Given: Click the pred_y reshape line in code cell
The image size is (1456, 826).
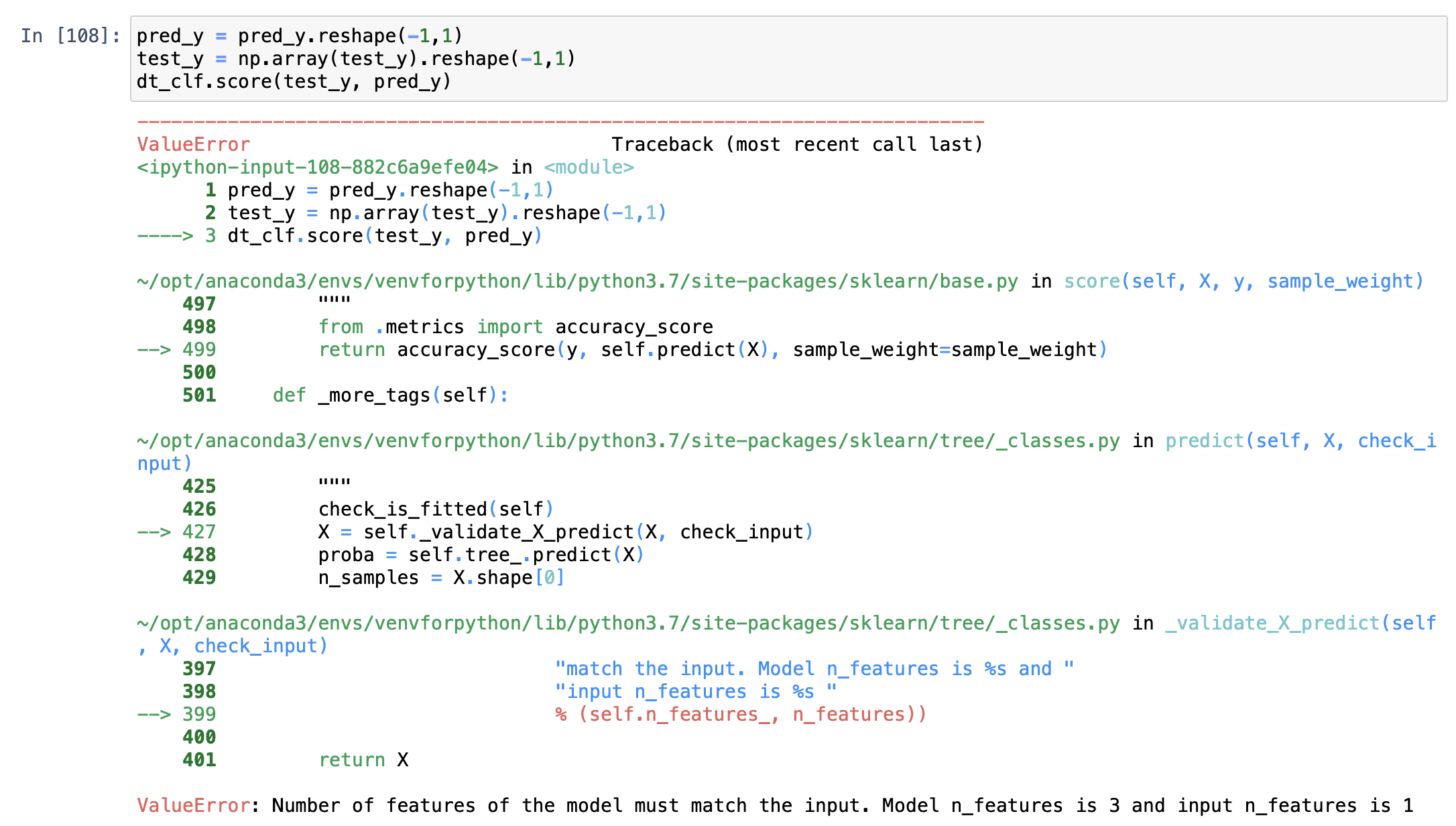Looking at the screenshot, I should [299, 36].
